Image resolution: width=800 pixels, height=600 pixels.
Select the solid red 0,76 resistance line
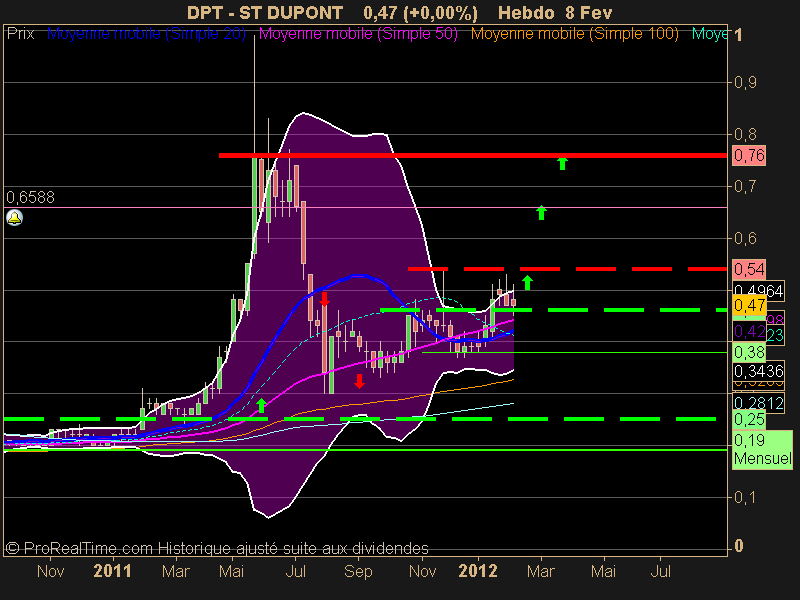pos(472,155)
